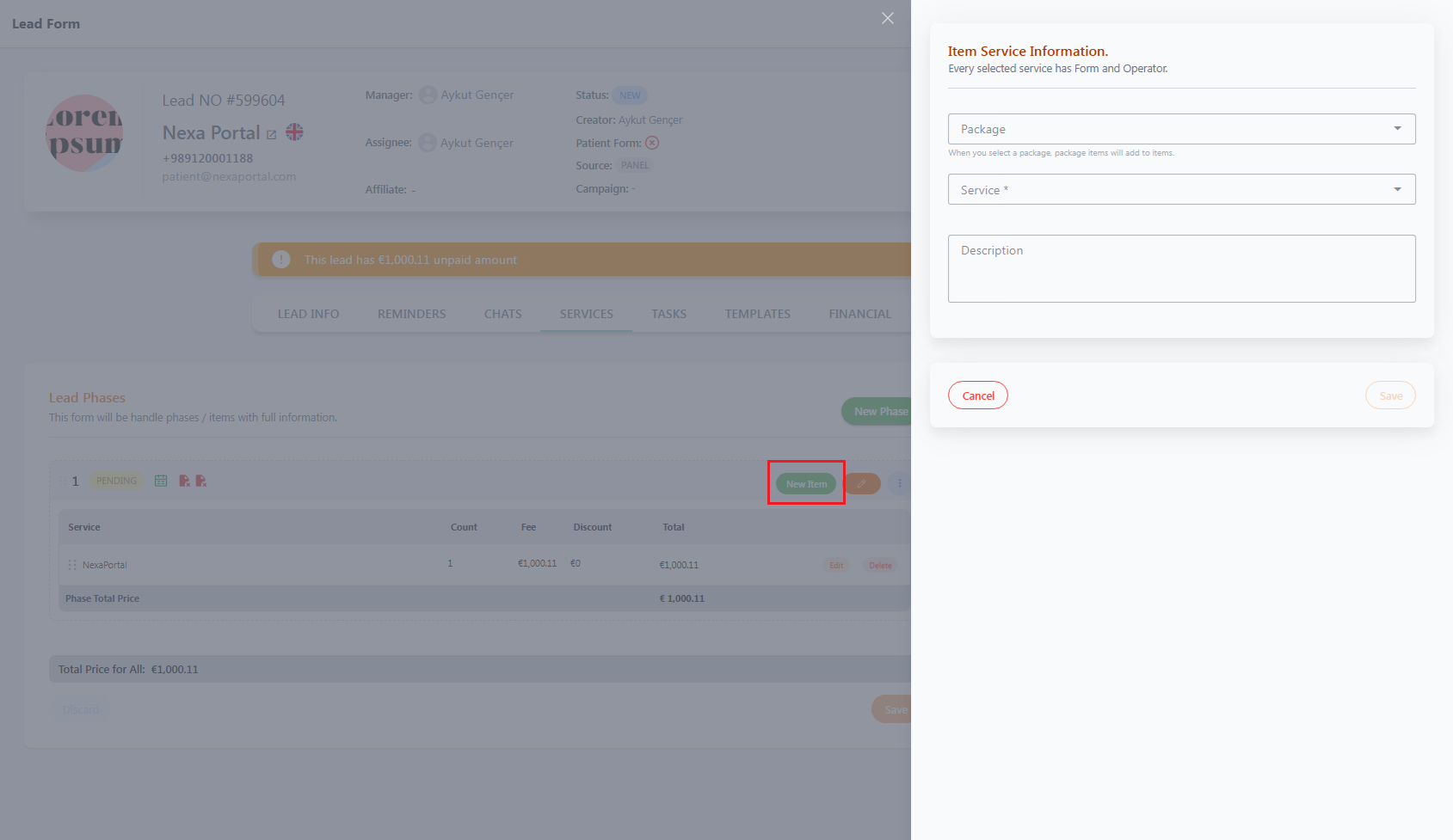Click the New Item button
This screenshot has height=840, width=1453.
click(806, 484)
